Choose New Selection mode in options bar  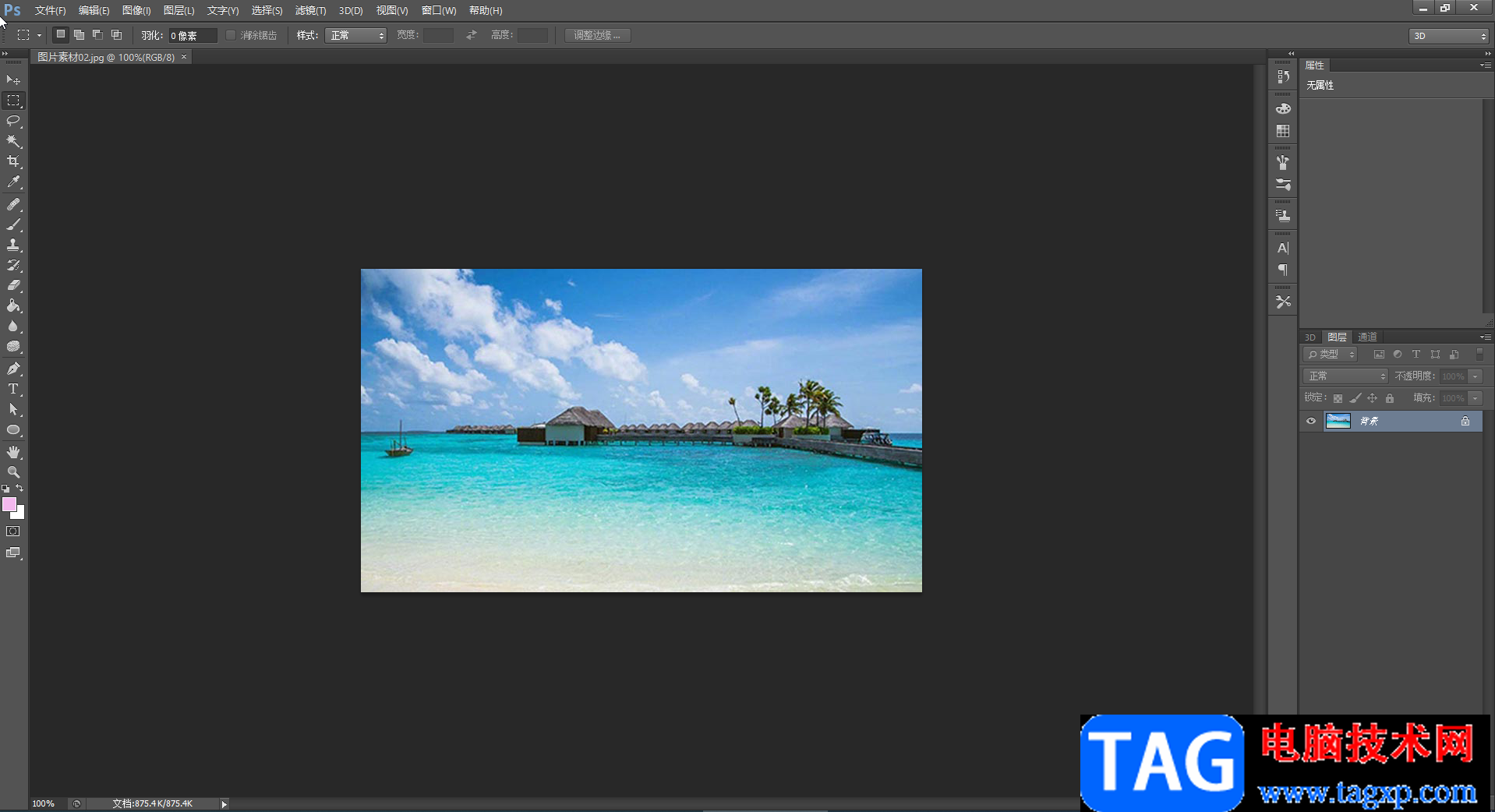click(x=60, y=34)
